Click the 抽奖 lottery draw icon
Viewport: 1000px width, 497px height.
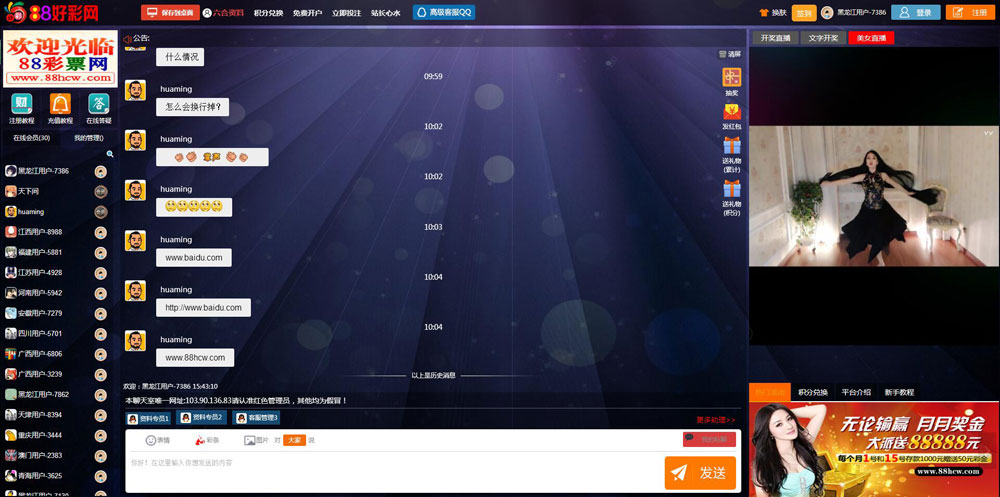coord(732,78)
